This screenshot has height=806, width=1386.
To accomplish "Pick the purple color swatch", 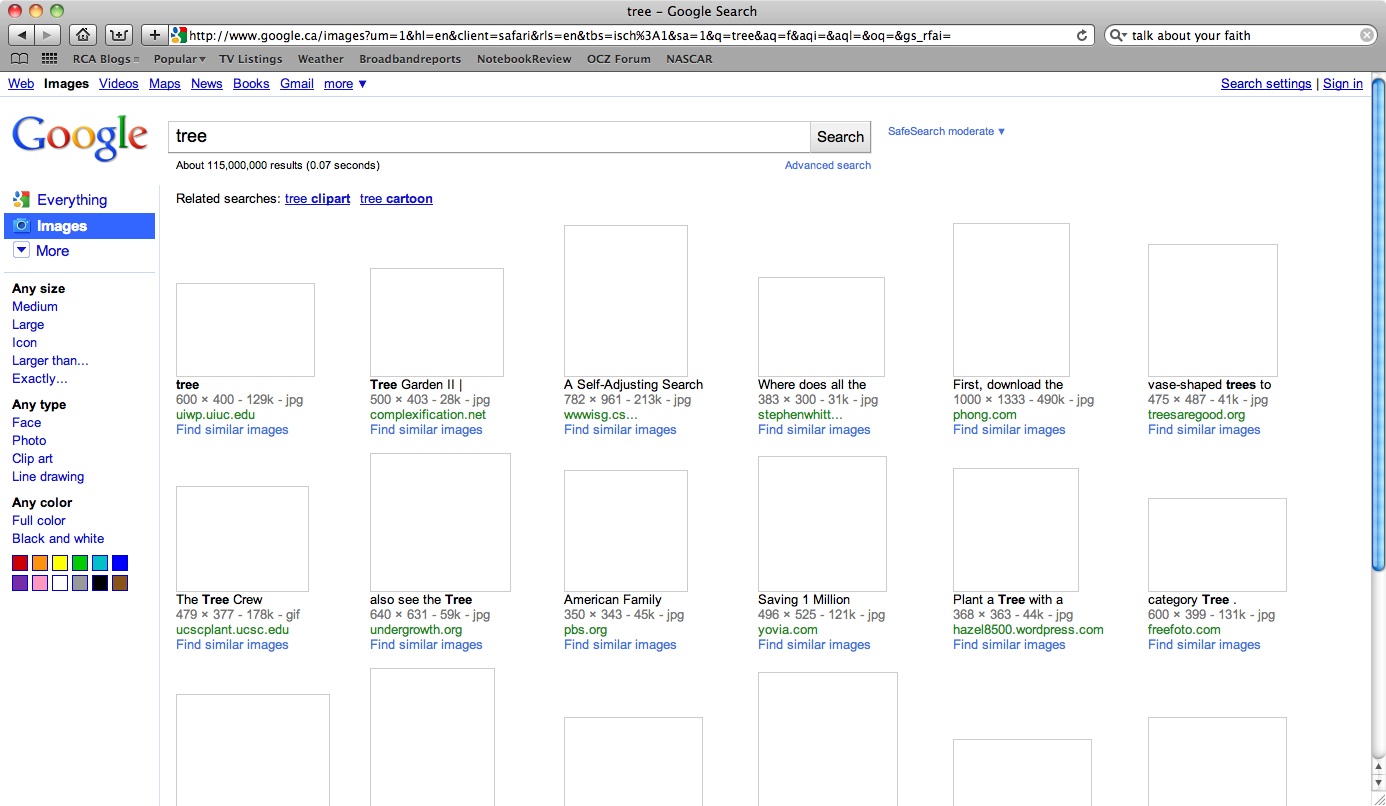I will coord(20,583).
